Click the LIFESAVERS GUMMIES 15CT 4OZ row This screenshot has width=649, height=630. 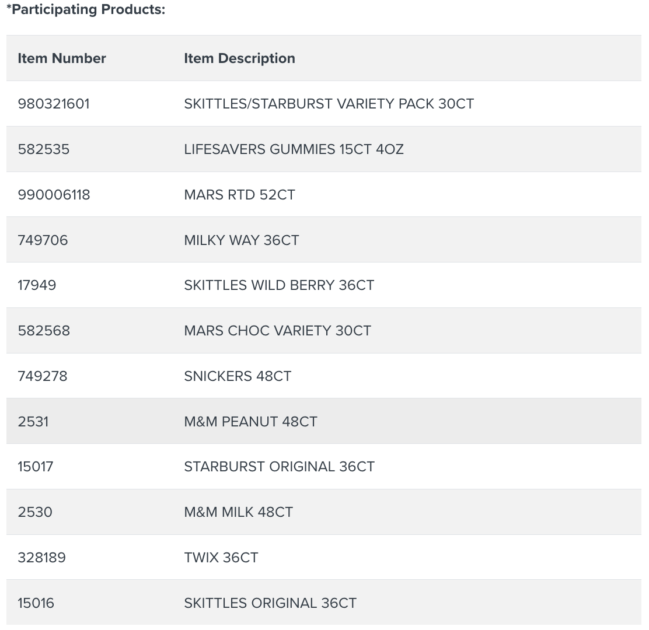[x=293, y=149]
